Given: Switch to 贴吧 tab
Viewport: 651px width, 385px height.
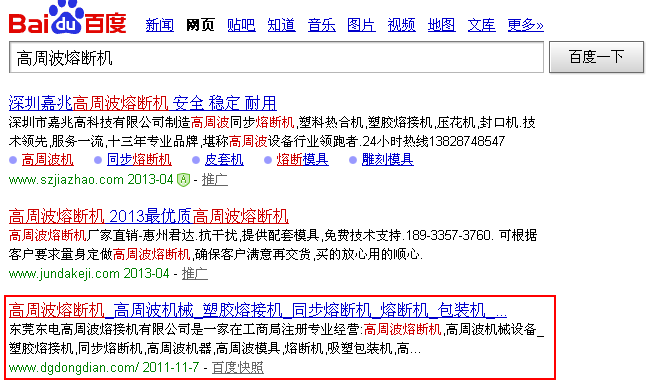Looking at the screenshot, I should click(241, 25).
